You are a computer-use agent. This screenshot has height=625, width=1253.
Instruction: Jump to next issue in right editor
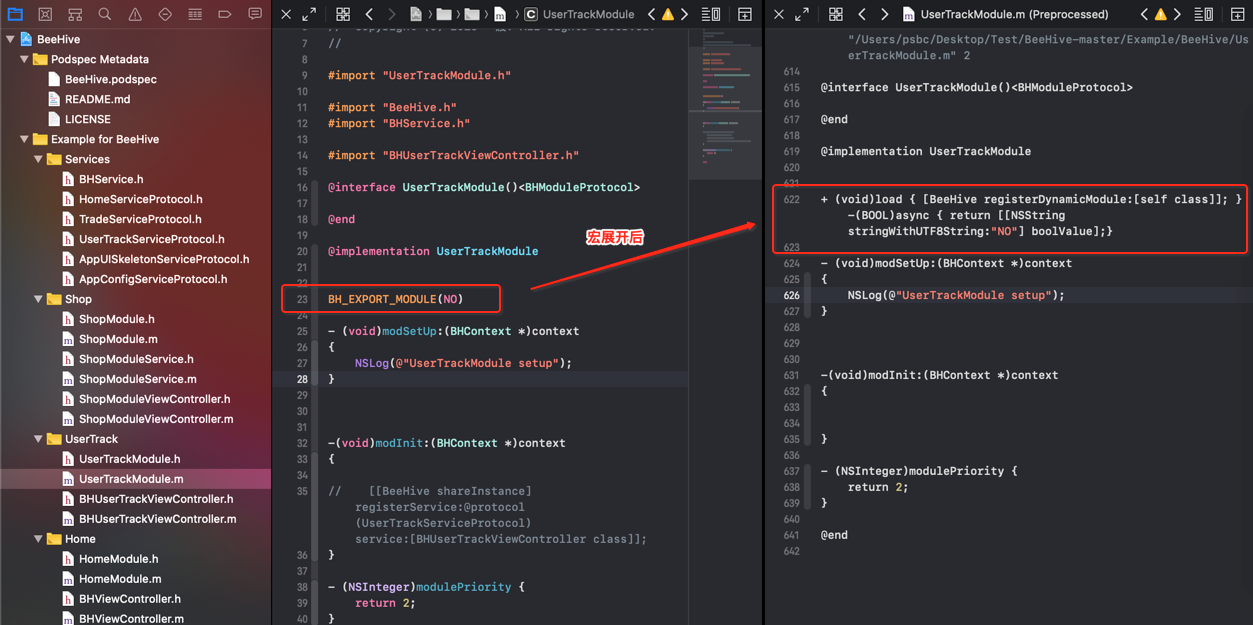pyautogui.click(x=1177, y=14)
